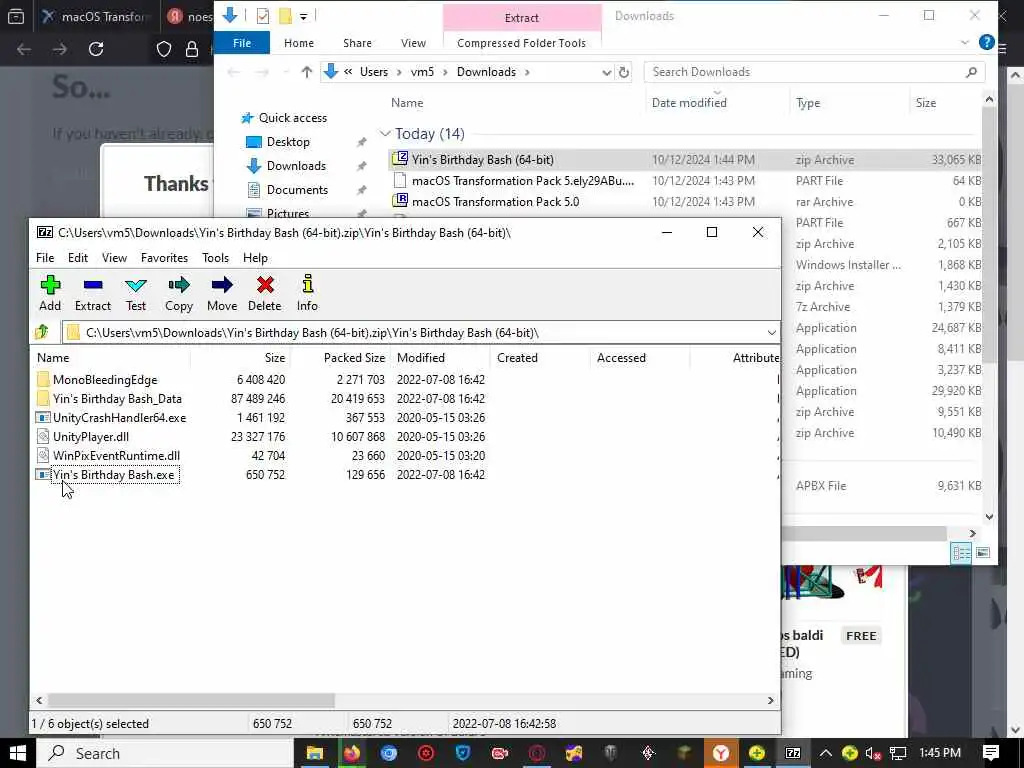The width and height of the screenshot is (1024, 768).
Task: Select UnityCrashHandler64.exe in the archive
Action: [x=120, y=417]
